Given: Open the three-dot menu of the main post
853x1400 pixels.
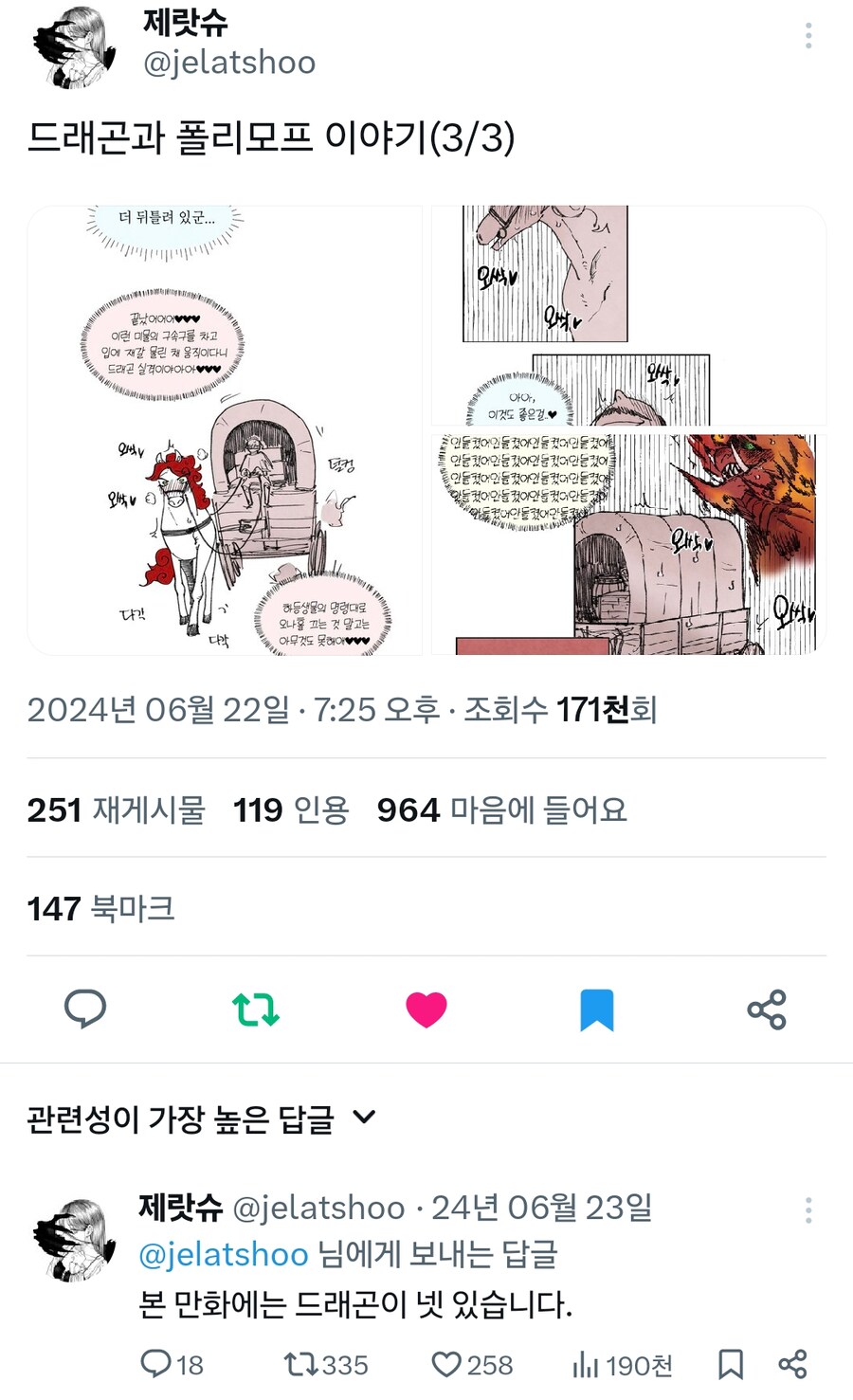Looking at the screenshot, I should [808, 35].
